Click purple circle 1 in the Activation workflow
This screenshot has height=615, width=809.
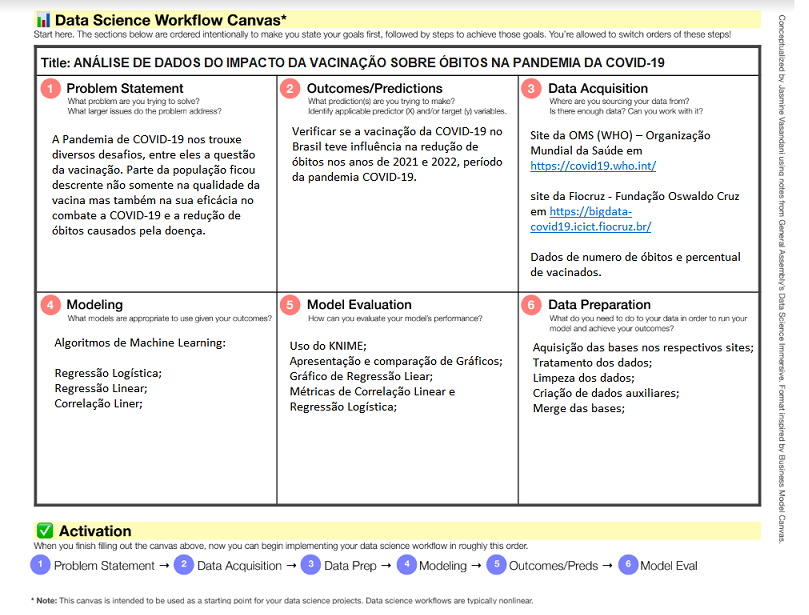point(40,565)
